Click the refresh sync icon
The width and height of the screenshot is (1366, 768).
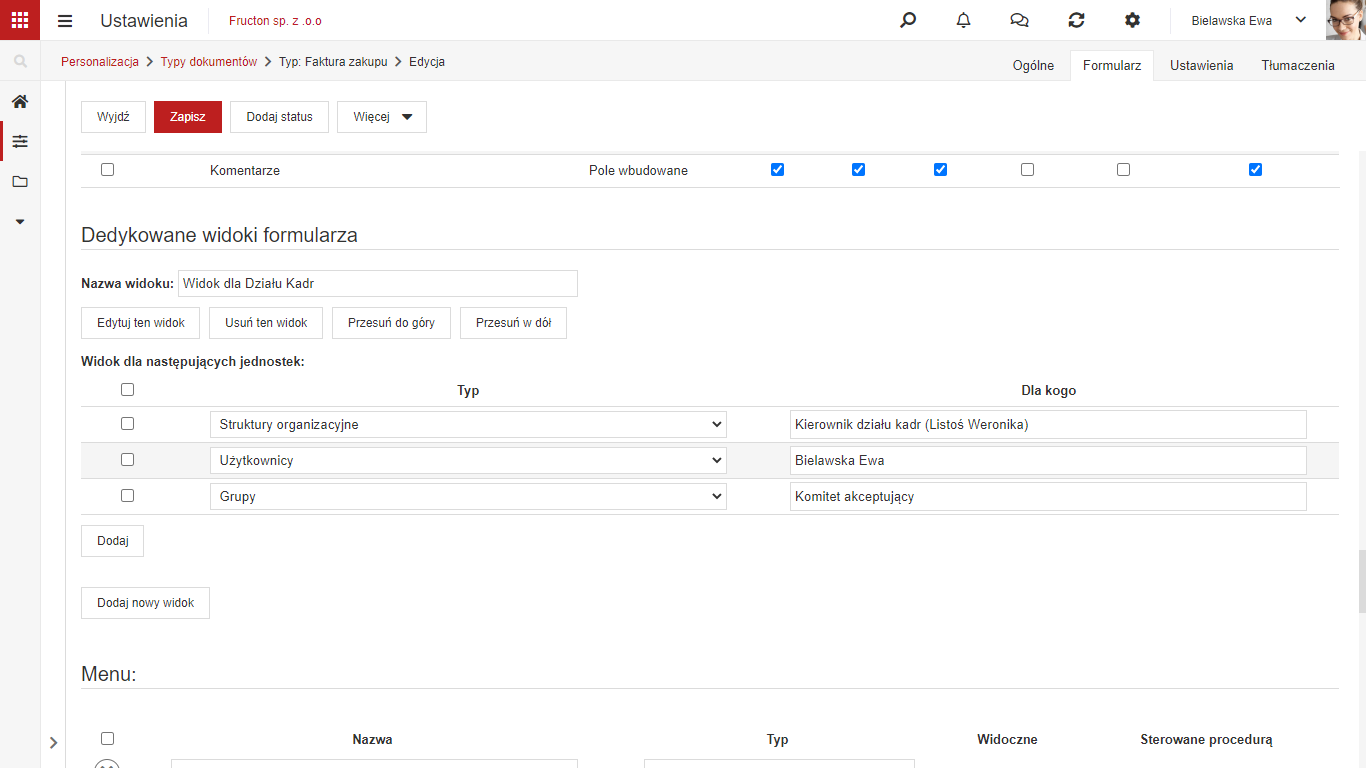point(1076,20)
